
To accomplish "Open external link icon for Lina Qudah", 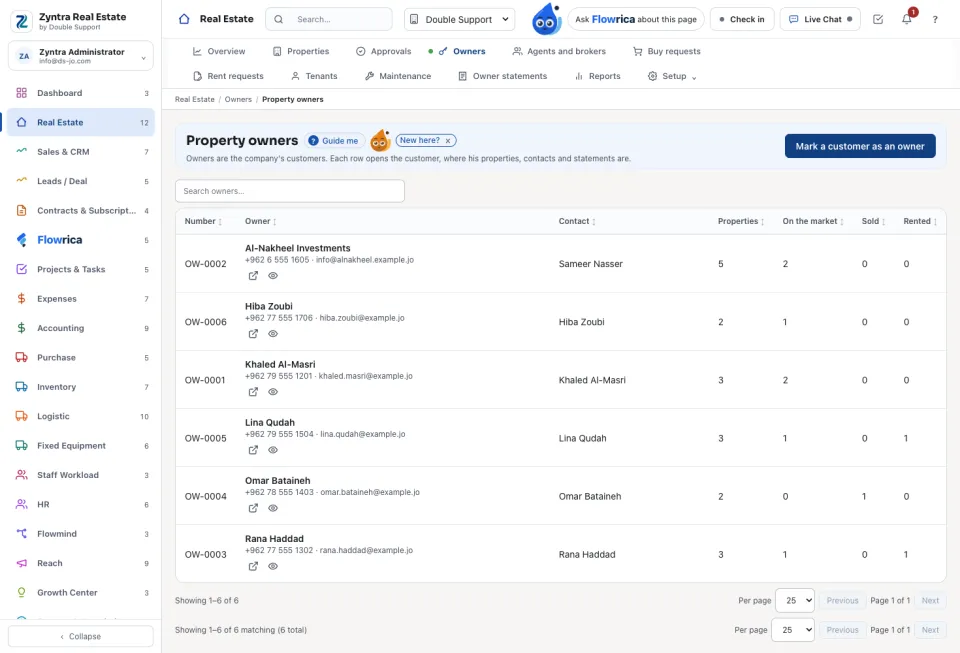I will pyautogui.click(x=253, y=450).
